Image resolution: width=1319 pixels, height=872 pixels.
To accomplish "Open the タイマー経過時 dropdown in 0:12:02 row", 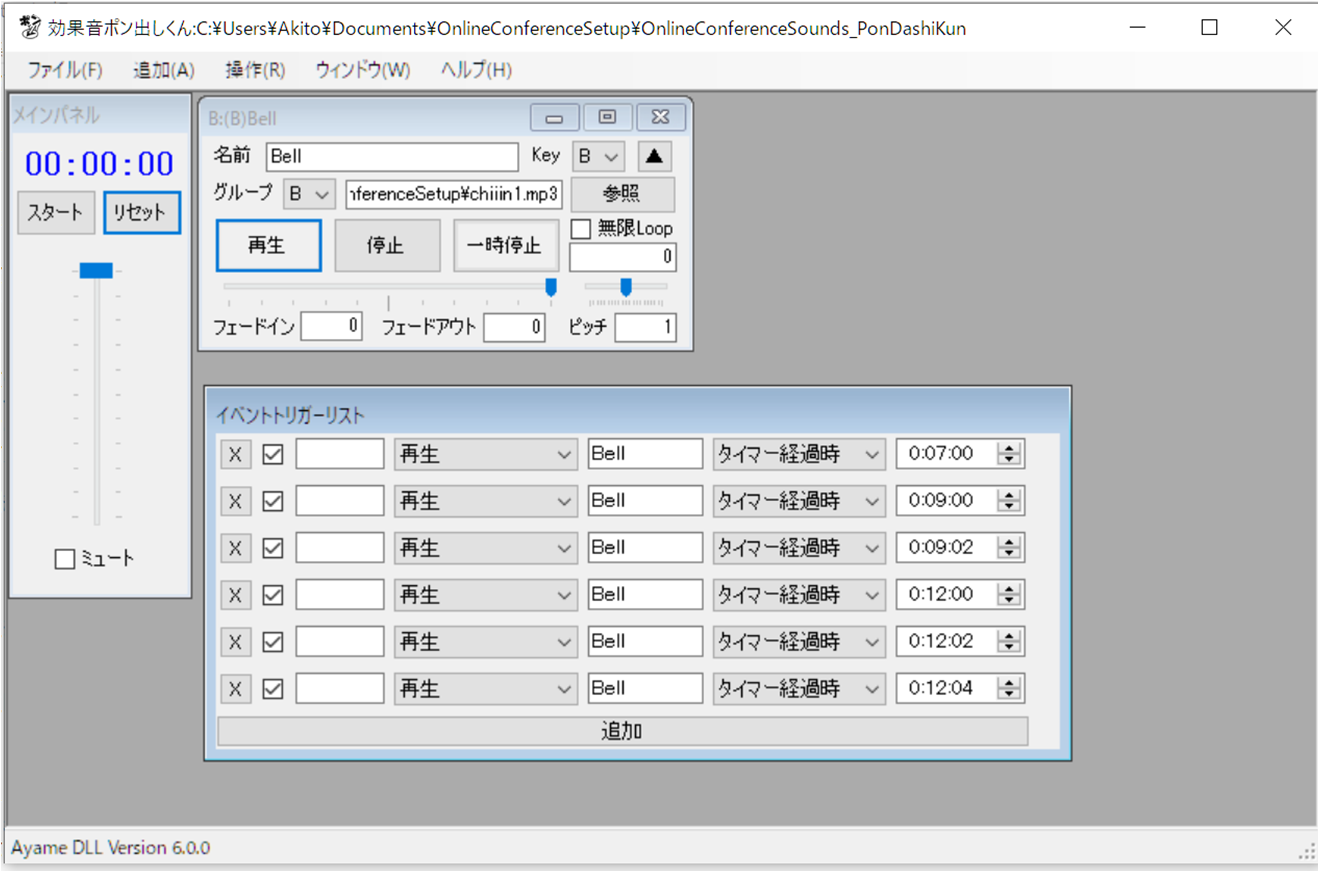I will 799,642.
